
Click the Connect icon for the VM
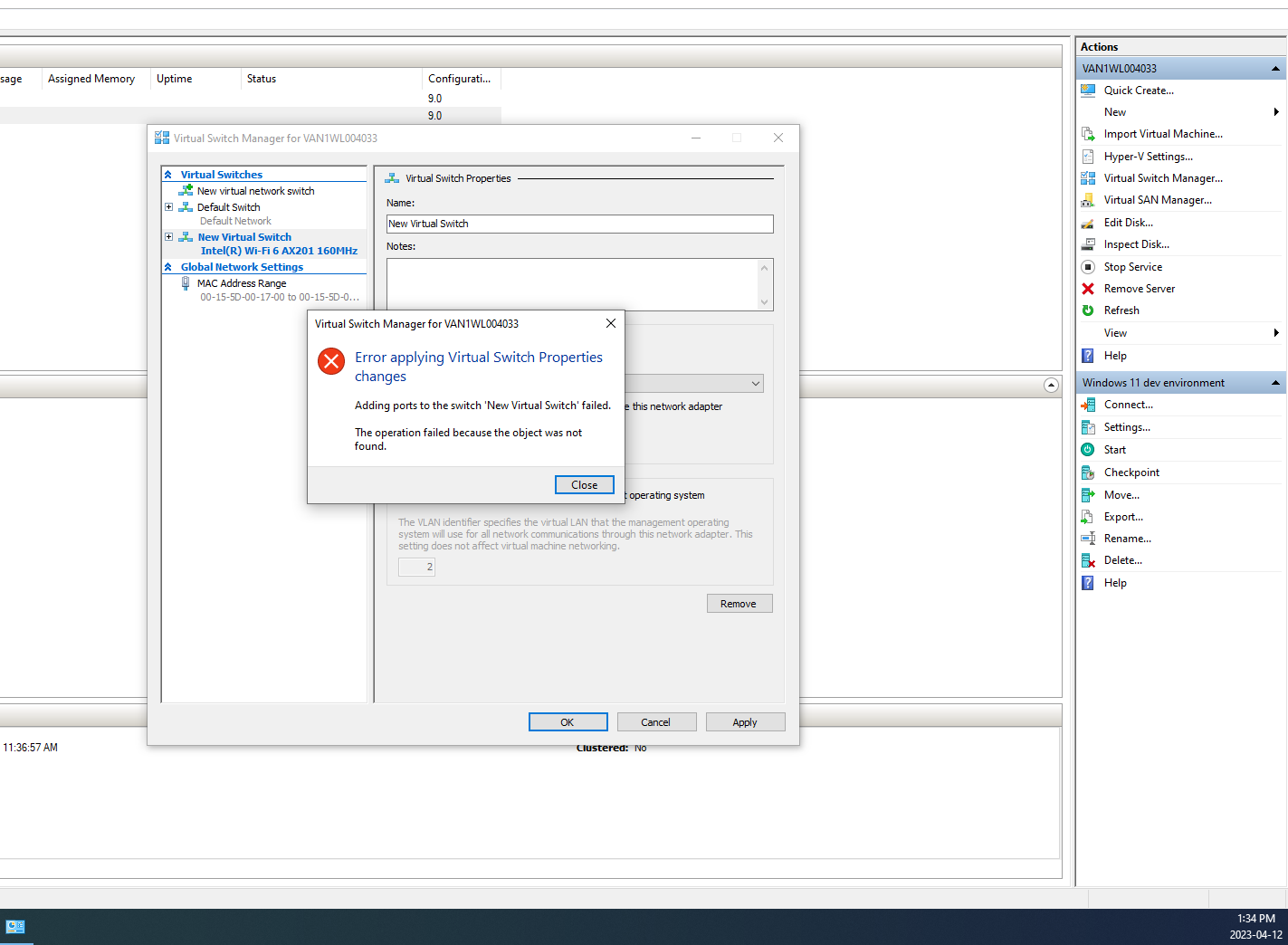(x=1088, y=405)
